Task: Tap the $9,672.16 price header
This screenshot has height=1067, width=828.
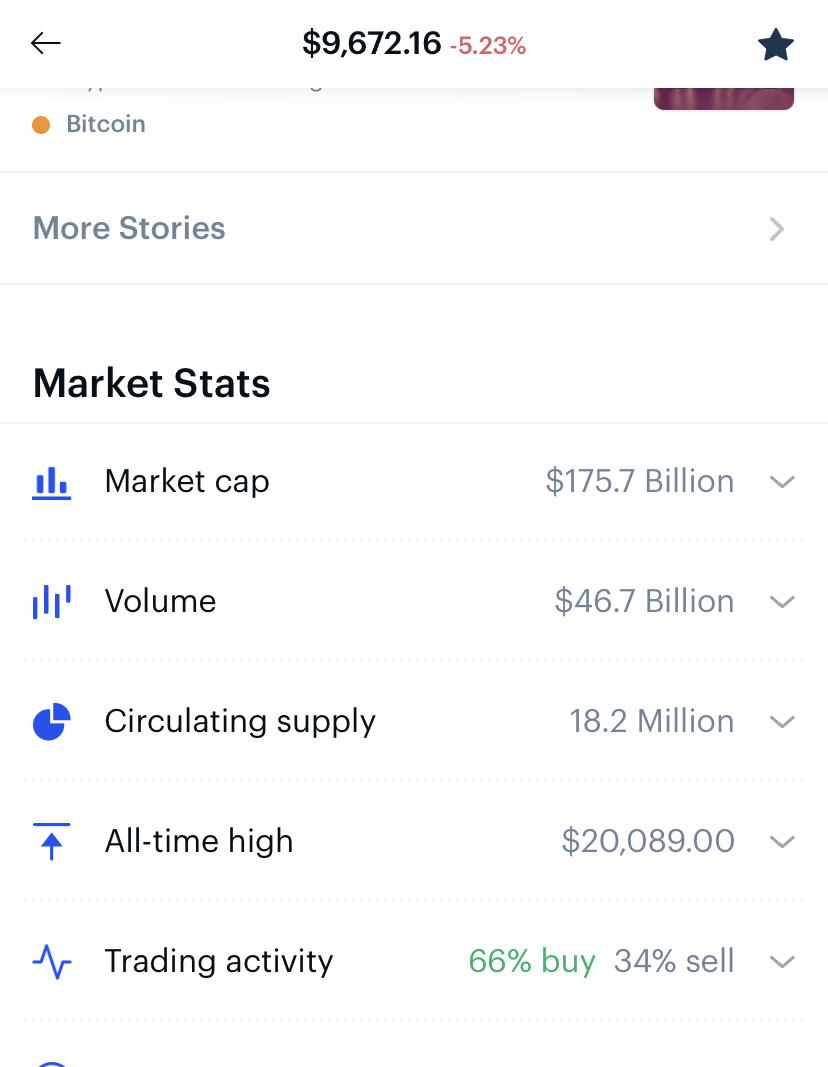Action: pyautogui.click(x=371, y=43)
